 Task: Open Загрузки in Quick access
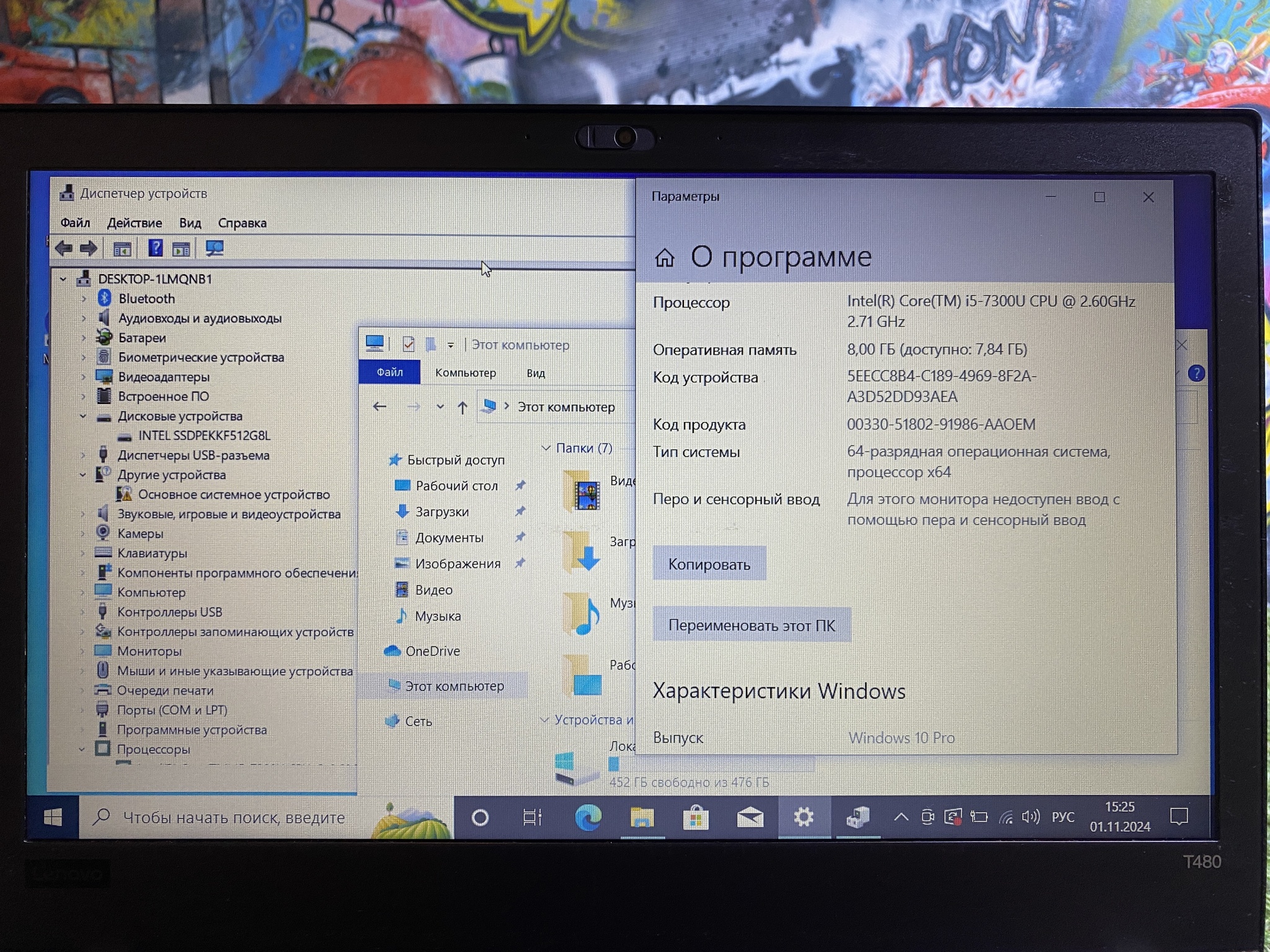pos(442,512)
